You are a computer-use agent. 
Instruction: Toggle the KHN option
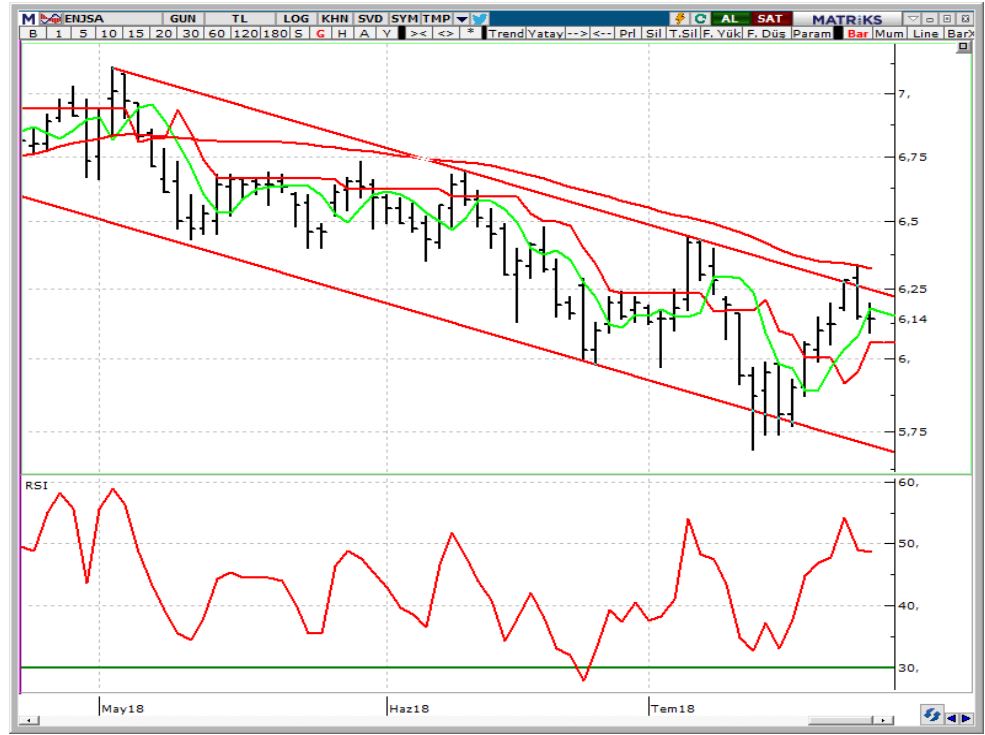[335, 19]
